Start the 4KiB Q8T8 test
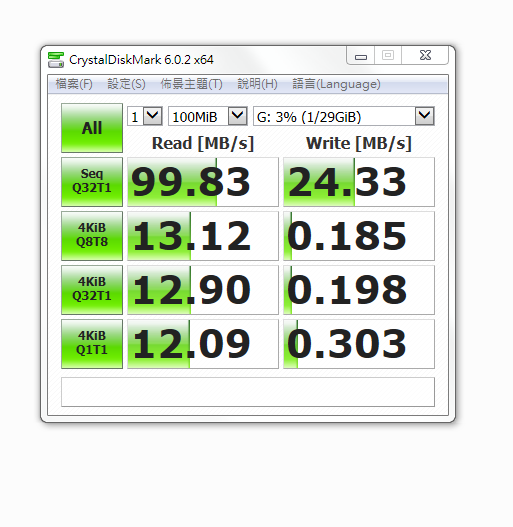This screenshot has height=527, width=513. [92, 236]
